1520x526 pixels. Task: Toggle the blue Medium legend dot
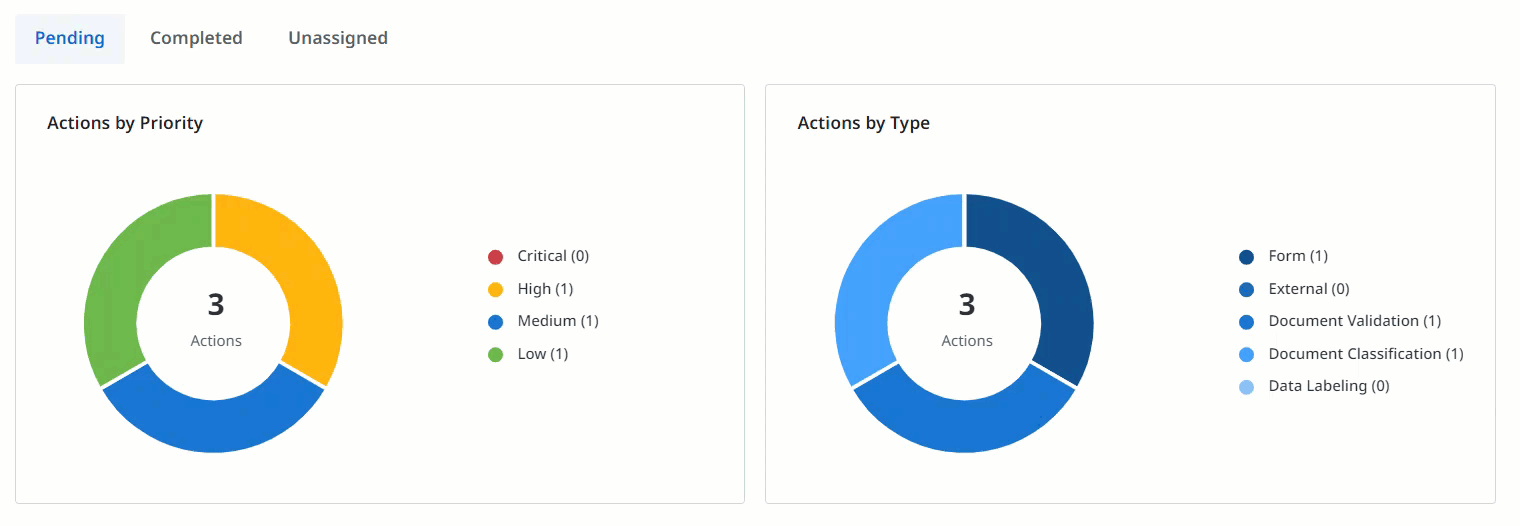pyautogui.click(x=495, y=322)
